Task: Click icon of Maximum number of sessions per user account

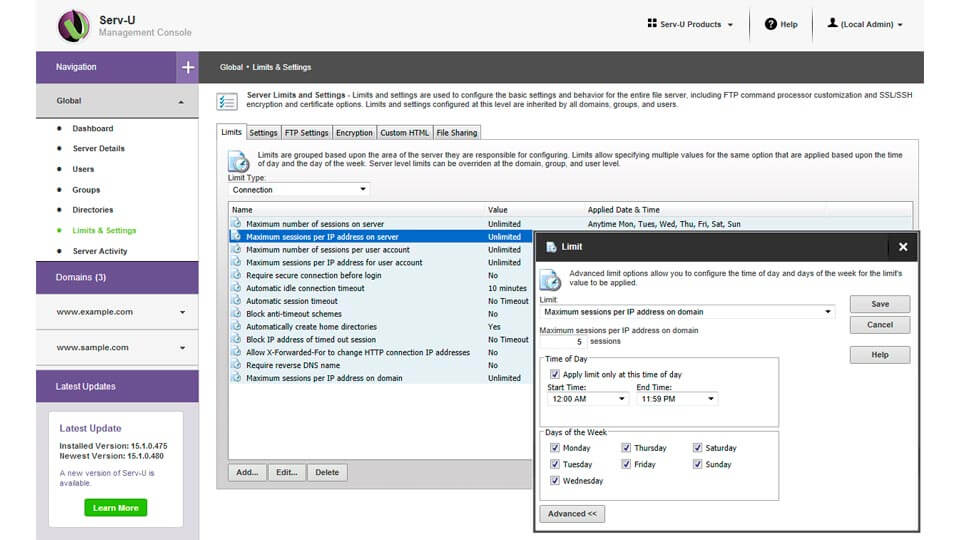Action: pyautogui.click(x=236, y=249)
